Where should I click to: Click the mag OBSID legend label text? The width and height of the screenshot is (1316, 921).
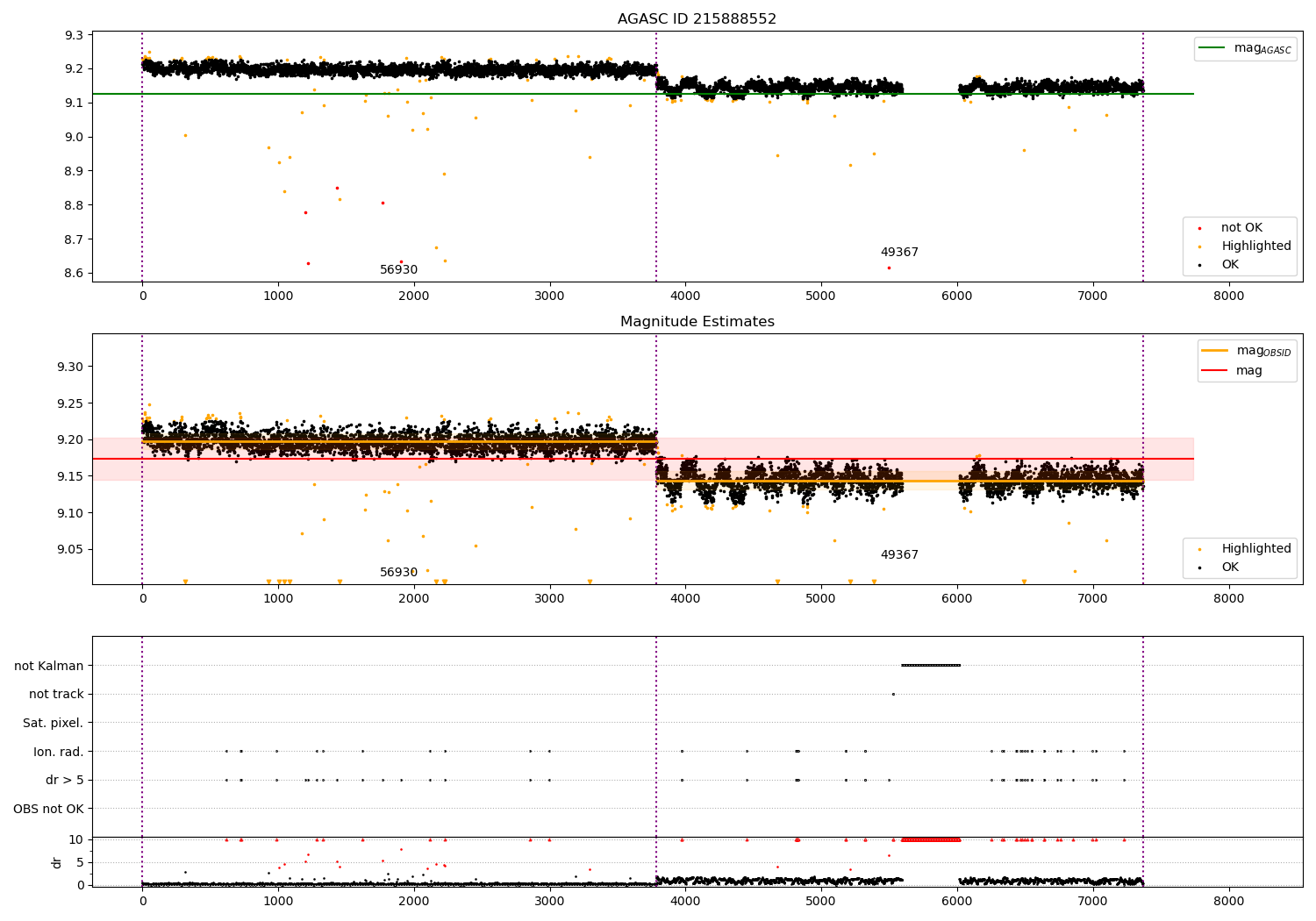coord(1264,352)
